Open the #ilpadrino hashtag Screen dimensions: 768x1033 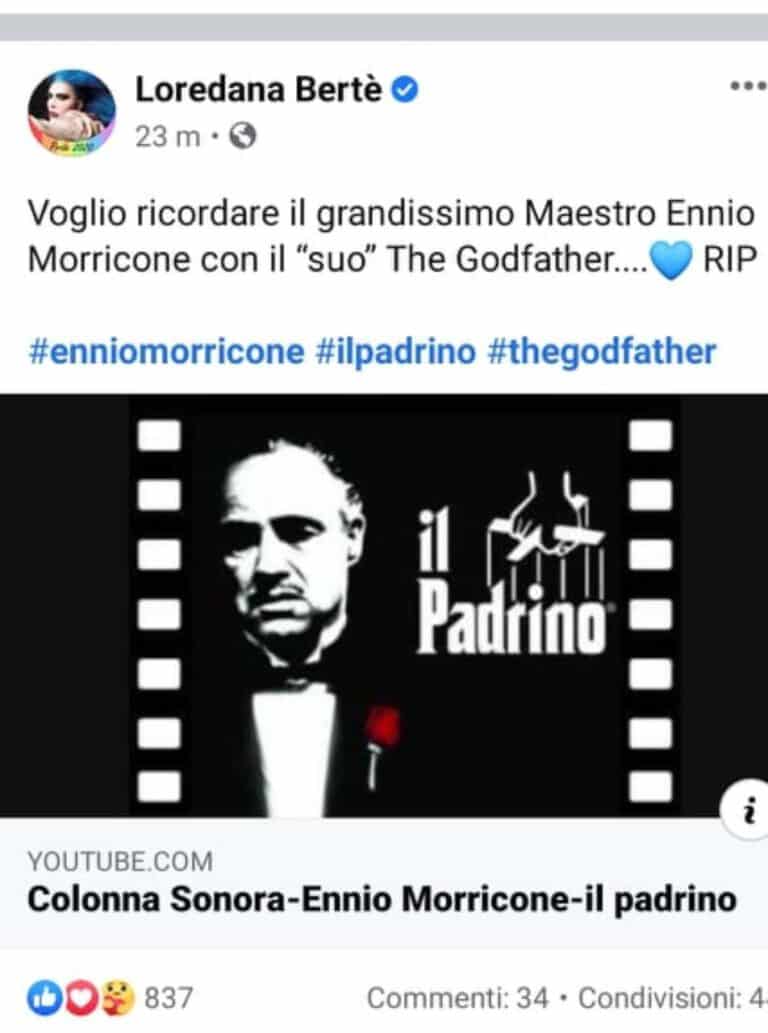point(396,352)
